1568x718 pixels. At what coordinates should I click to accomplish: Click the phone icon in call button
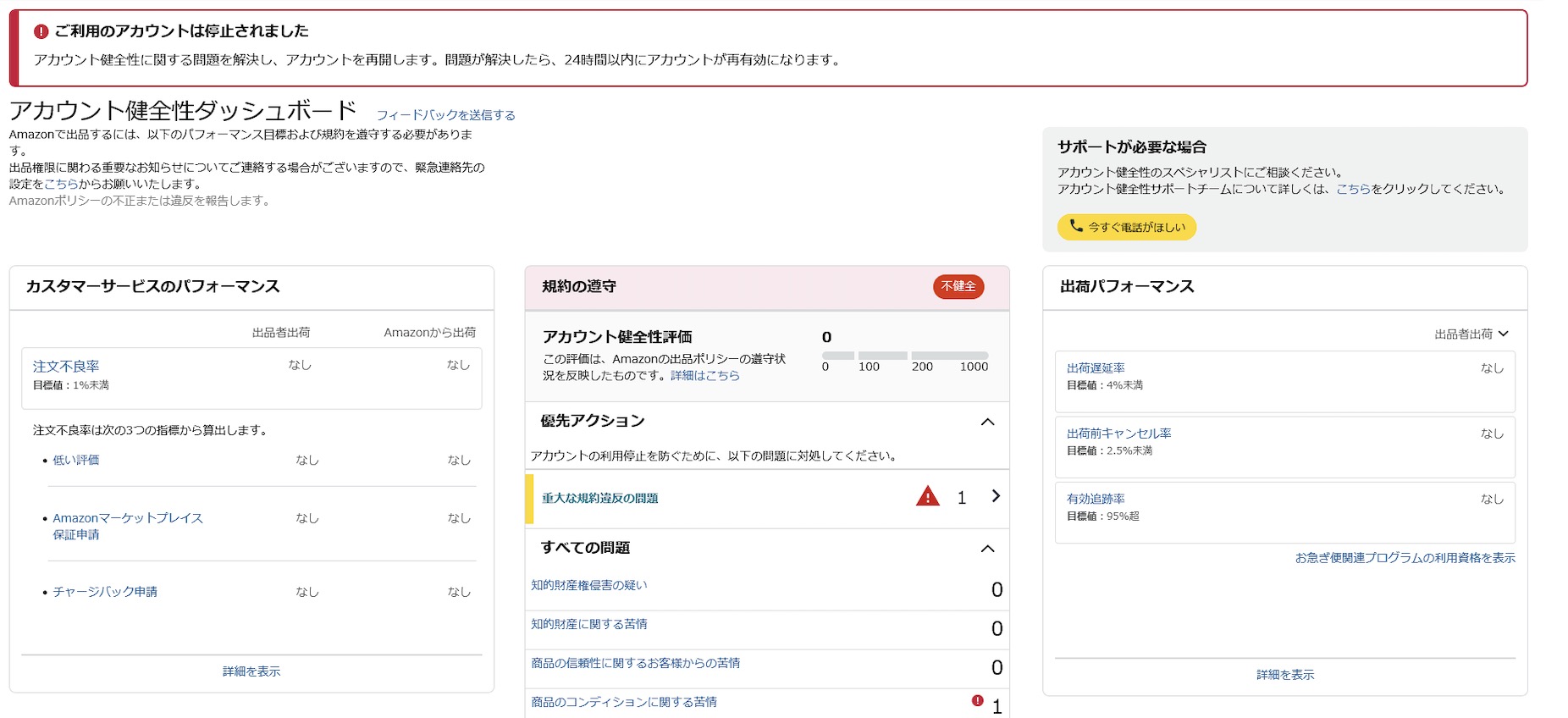pyautogui.click(x=1076, y=226)
